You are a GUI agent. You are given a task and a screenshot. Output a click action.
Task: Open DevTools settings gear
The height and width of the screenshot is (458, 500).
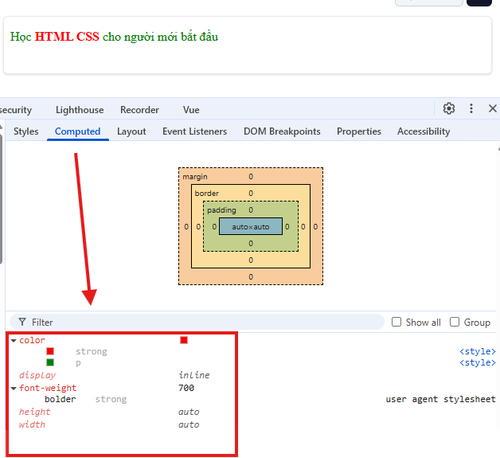[x=449, y=109]
